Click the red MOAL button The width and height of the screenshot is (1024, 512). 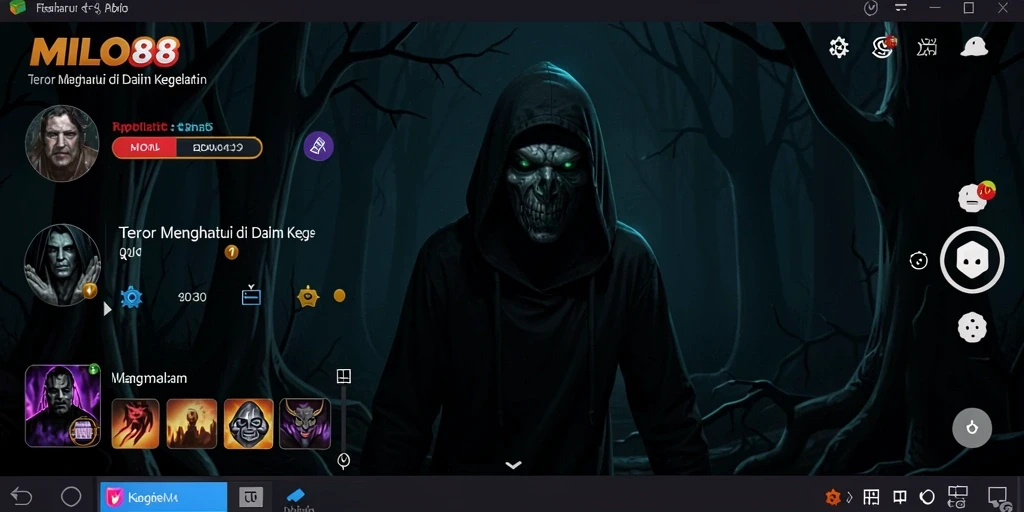pyautogui.click(x=144, y=148)
